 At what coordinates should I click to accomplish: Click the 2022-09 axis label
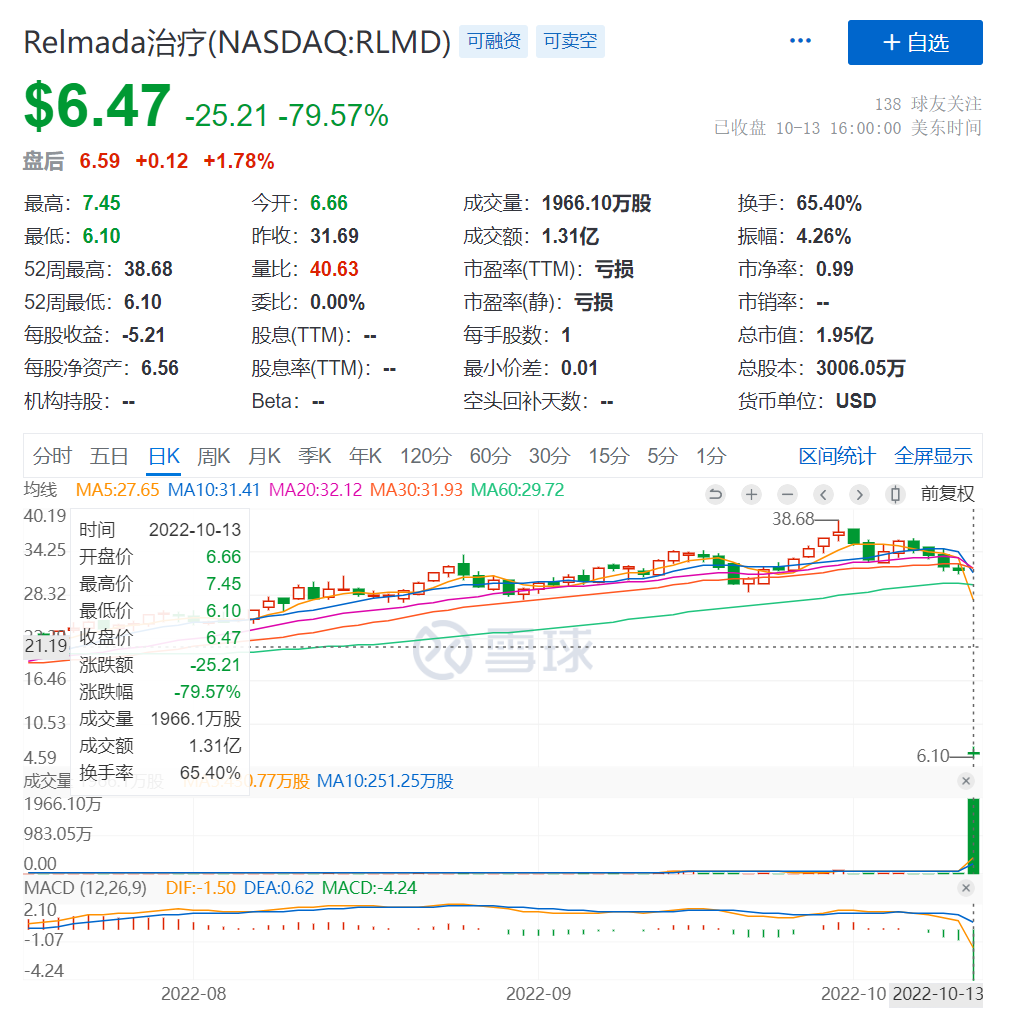(x=538, y=994)
